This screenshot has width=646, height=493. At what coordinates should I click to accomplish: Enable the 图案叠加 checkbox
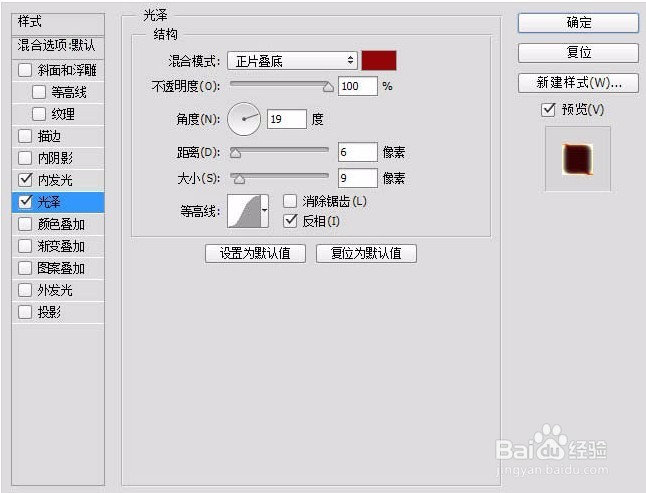(x=25, y=268)
